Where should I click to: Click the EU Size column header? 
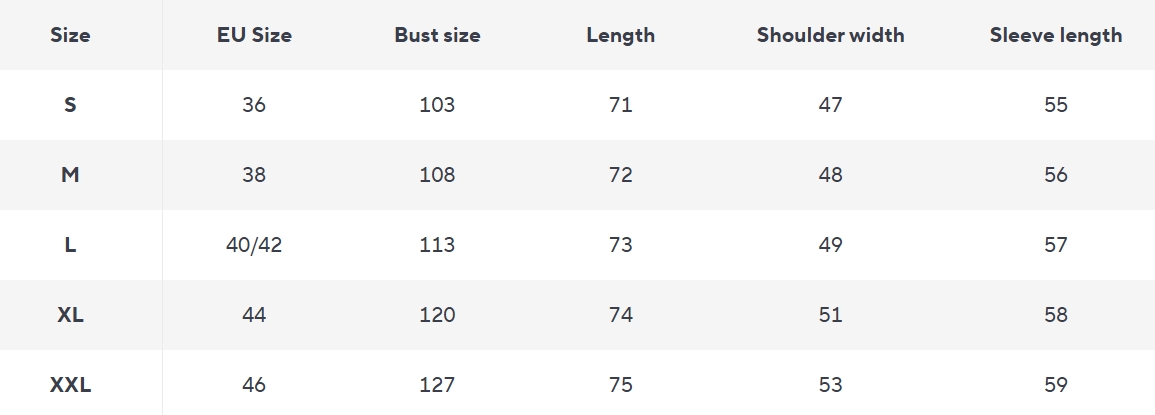254,35
